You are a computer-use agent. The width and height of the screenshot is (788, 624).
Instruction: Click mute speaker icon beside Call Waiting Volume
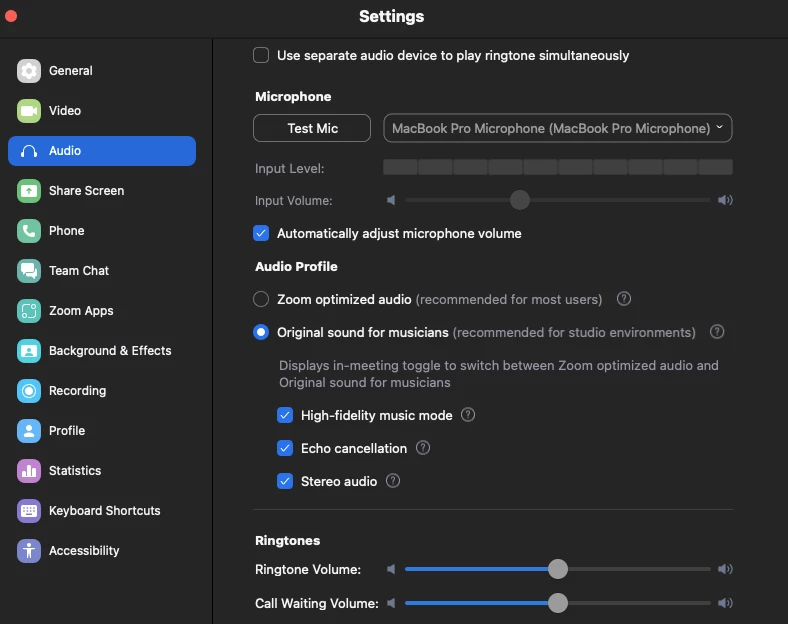391,603
